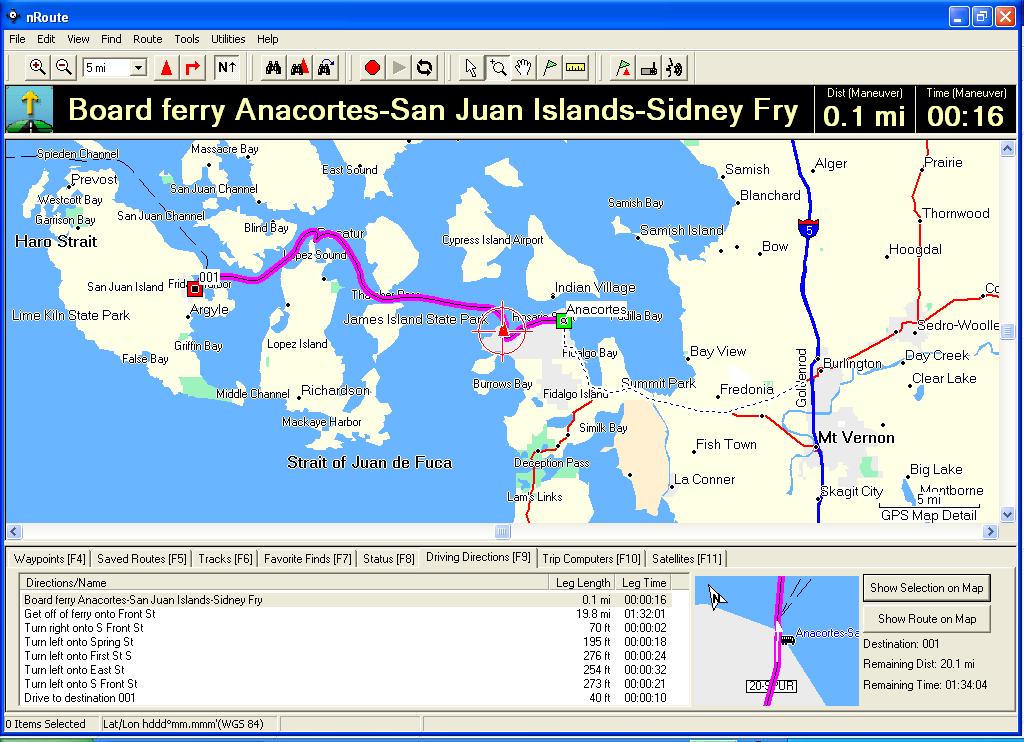This screenshot has width=1024, height=742.
Task: Click the Interstate 5 shield on the map
Action: (808, 229)
